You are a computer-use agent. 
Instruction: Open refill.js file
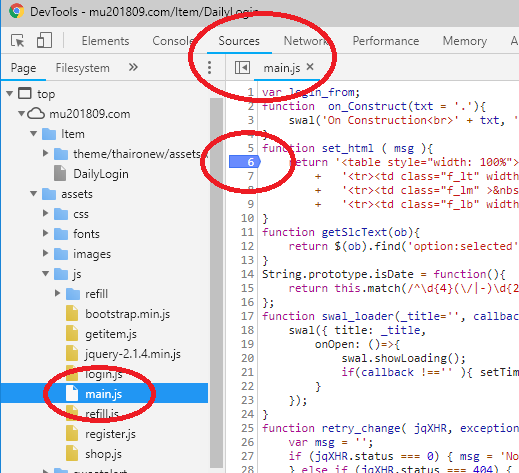point(102,414)
